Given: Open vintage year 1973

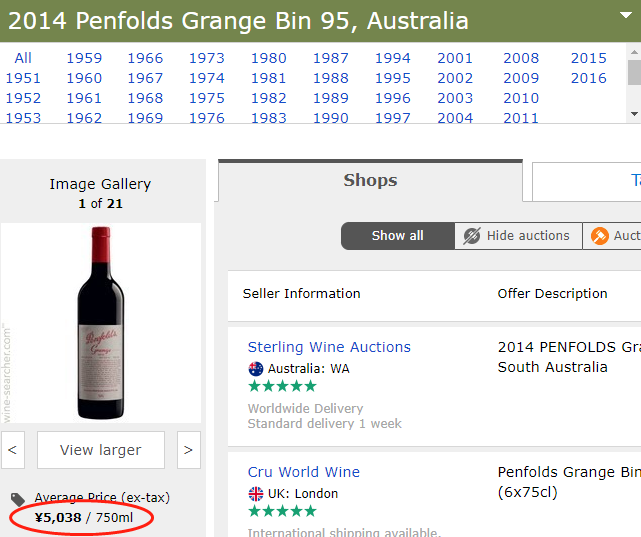Looking at the screenshot, I should point(207,58).
